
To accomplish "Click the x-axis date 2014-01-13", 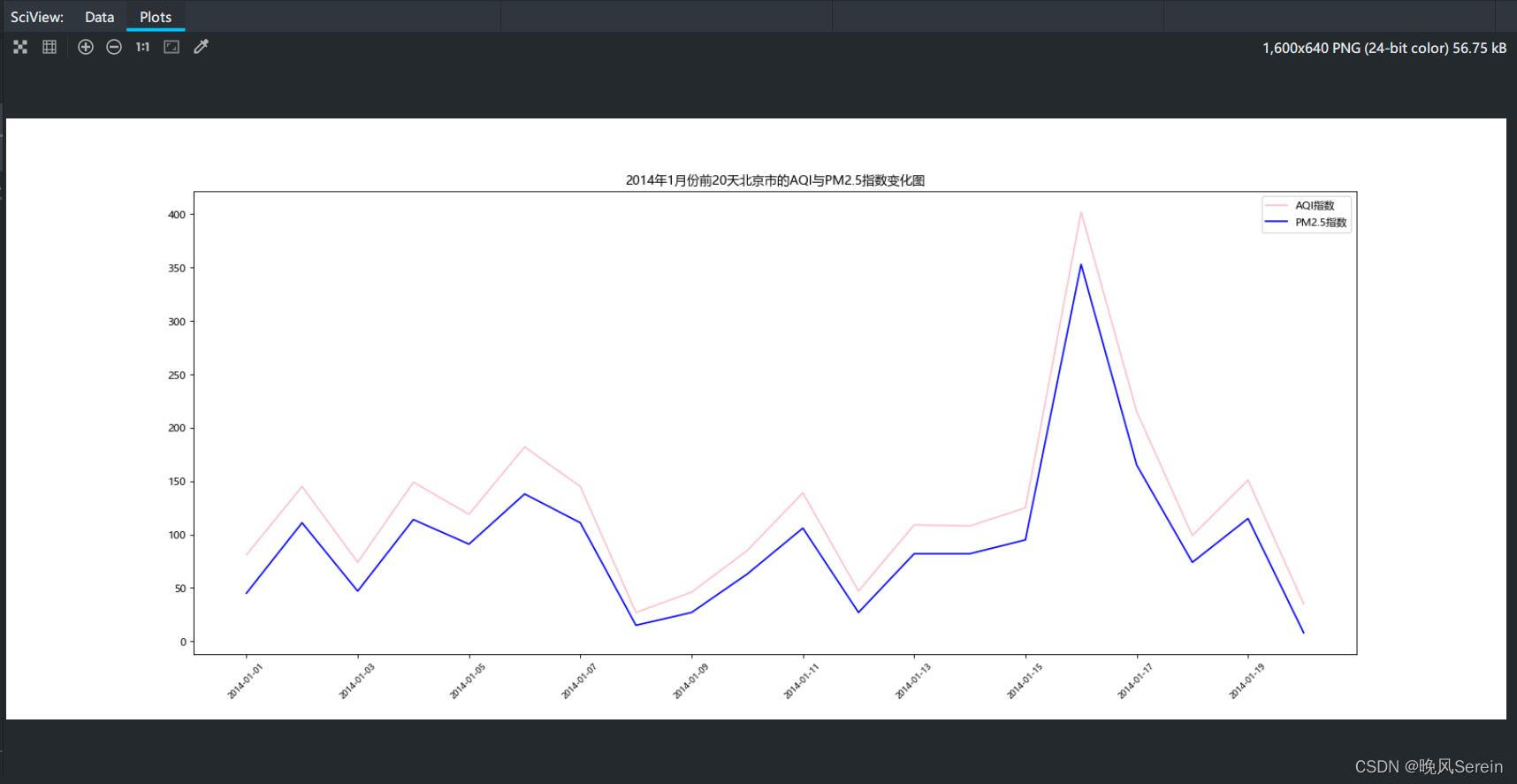I will tap(912, 681).
